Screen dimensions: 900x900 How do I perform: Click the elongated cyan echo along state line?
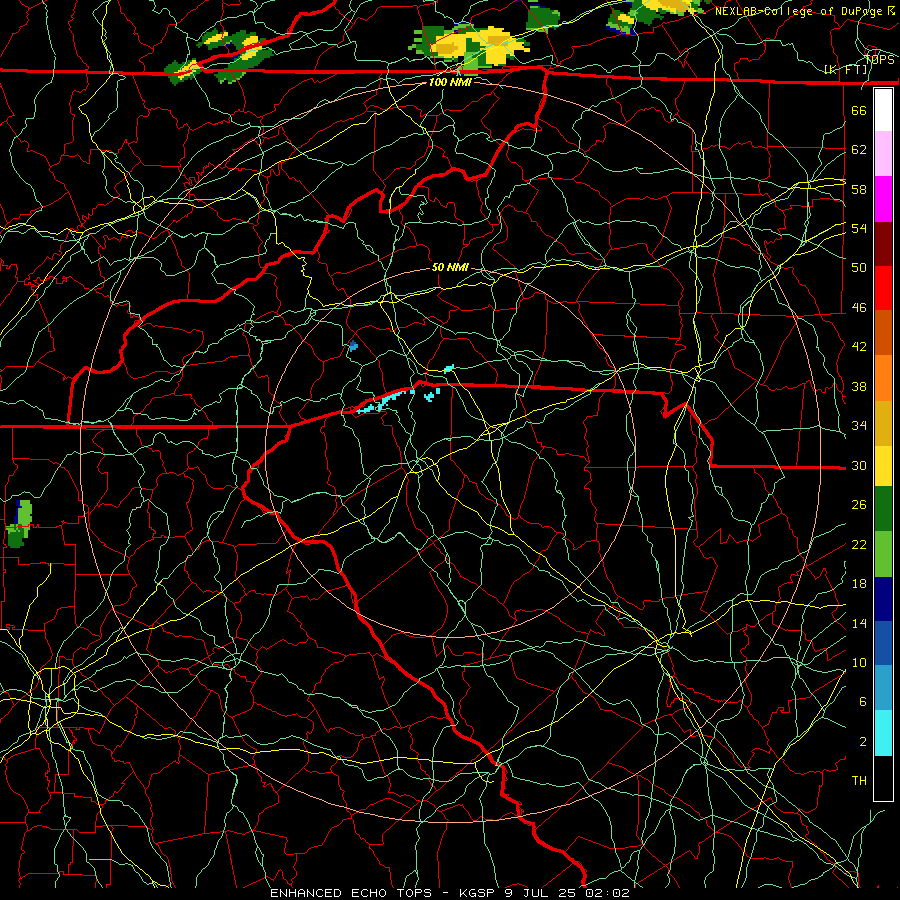click(x=385, y=401)
